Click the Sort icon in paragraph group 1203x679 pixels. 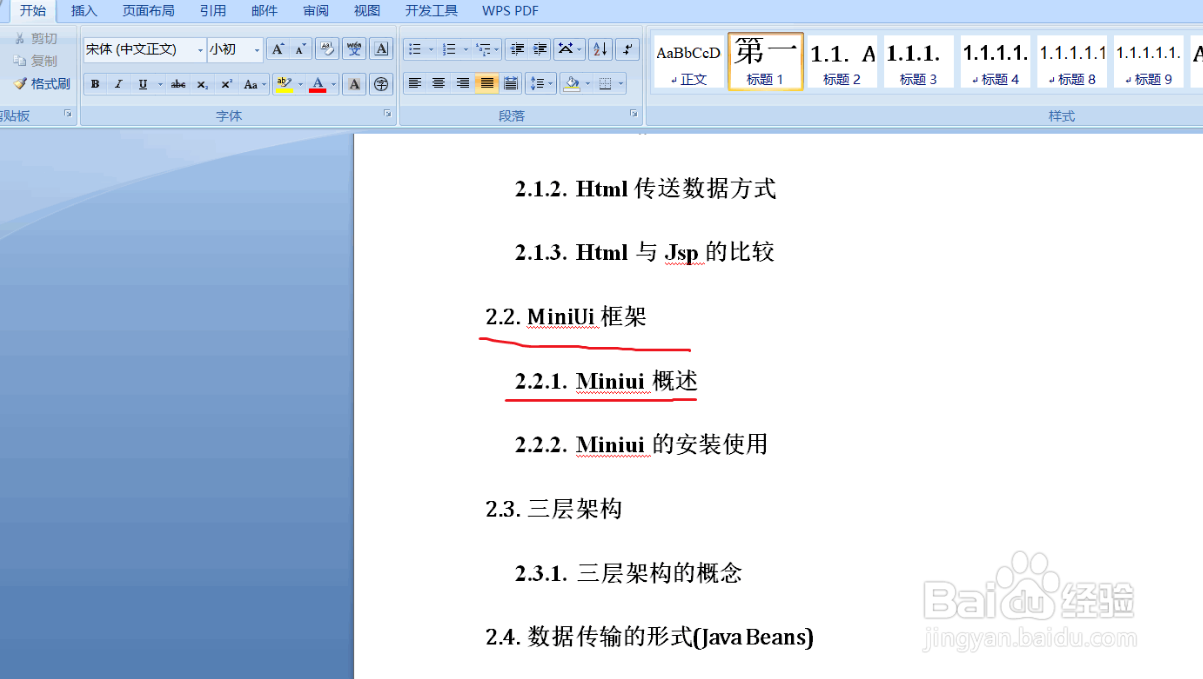[x=600, y=49]
